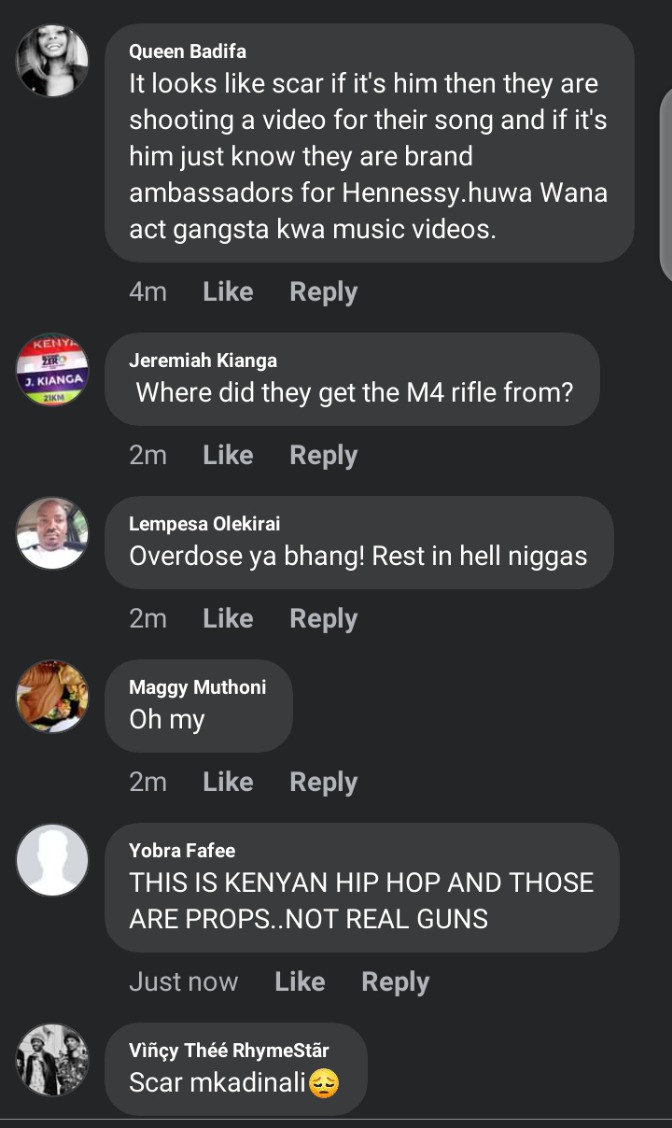Like Jeremiah Kianga's M4 rifle comment
672x1128 pixels.
click(x=228, y=455)
